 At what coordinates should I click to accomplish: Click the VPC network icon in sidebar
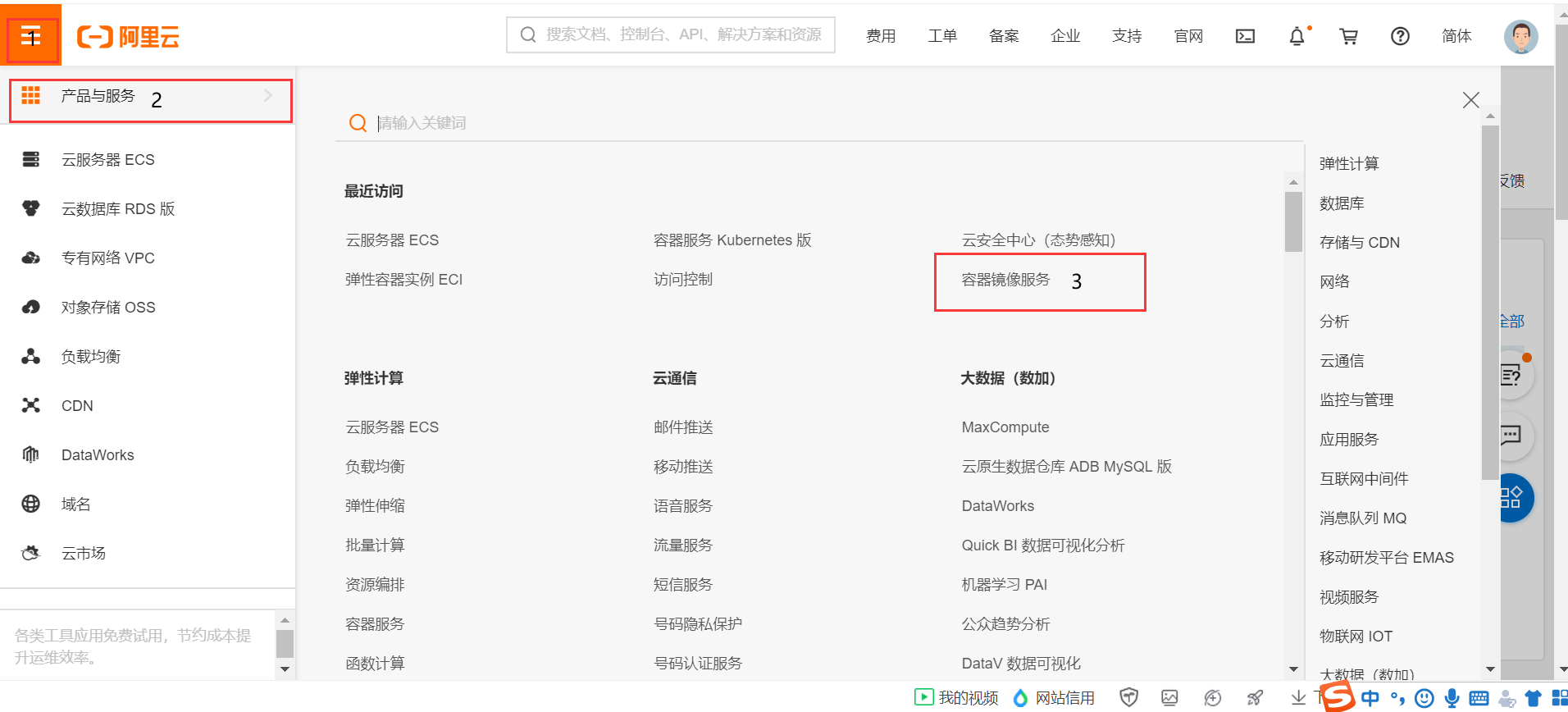click(x=31, y=258)
